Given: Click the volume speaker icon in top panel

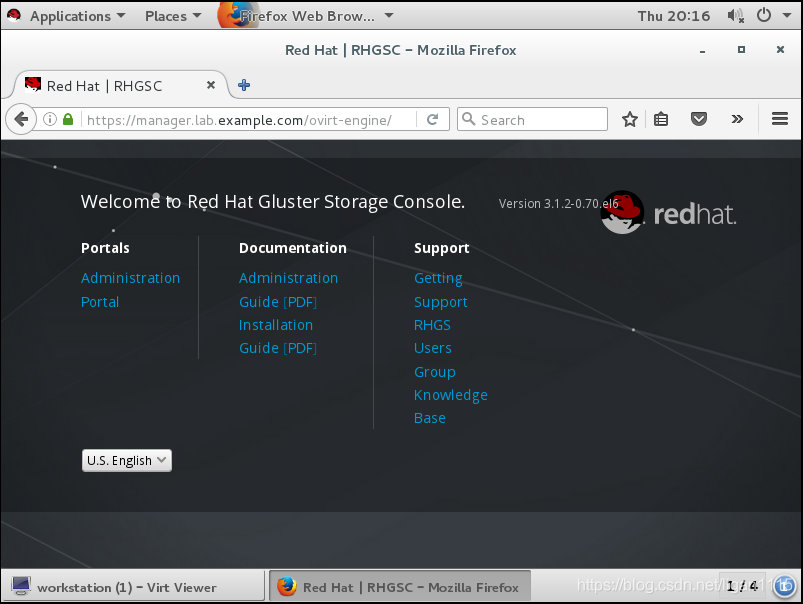Looking at the screenshot, I should click(x=735, y=16).
